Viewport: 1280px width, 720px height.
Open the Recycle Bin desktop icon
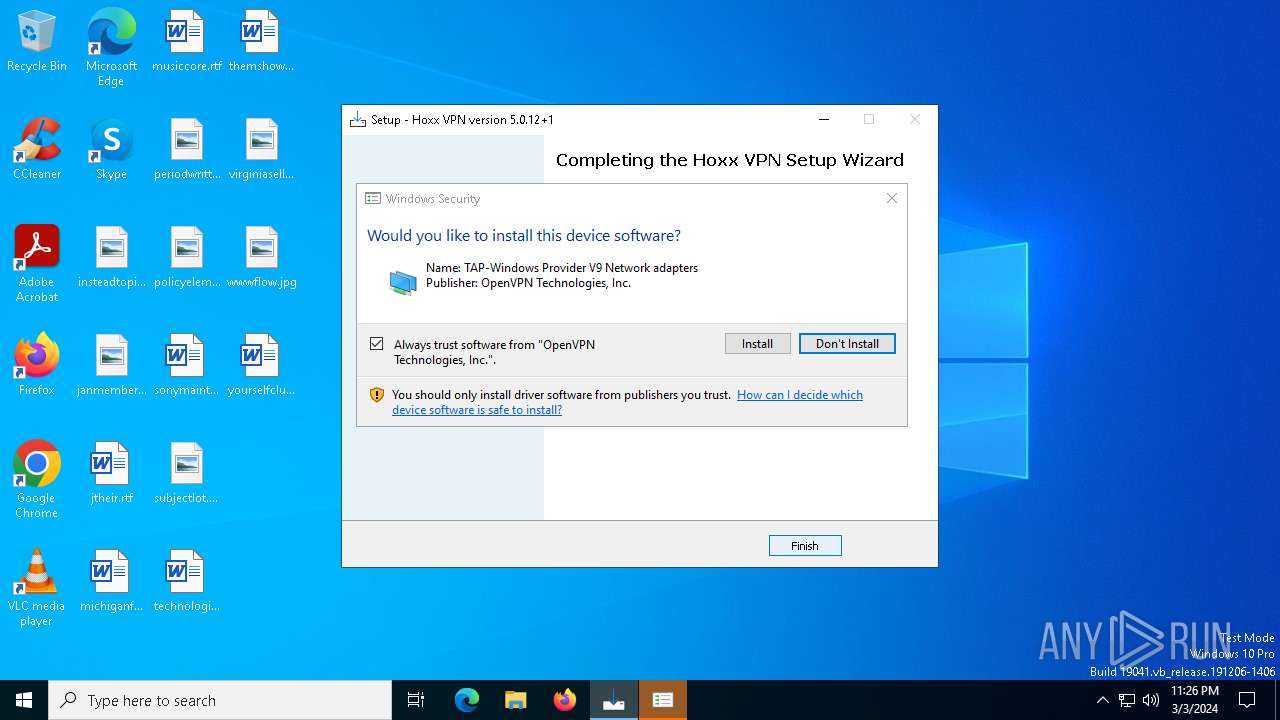[37, 42]
